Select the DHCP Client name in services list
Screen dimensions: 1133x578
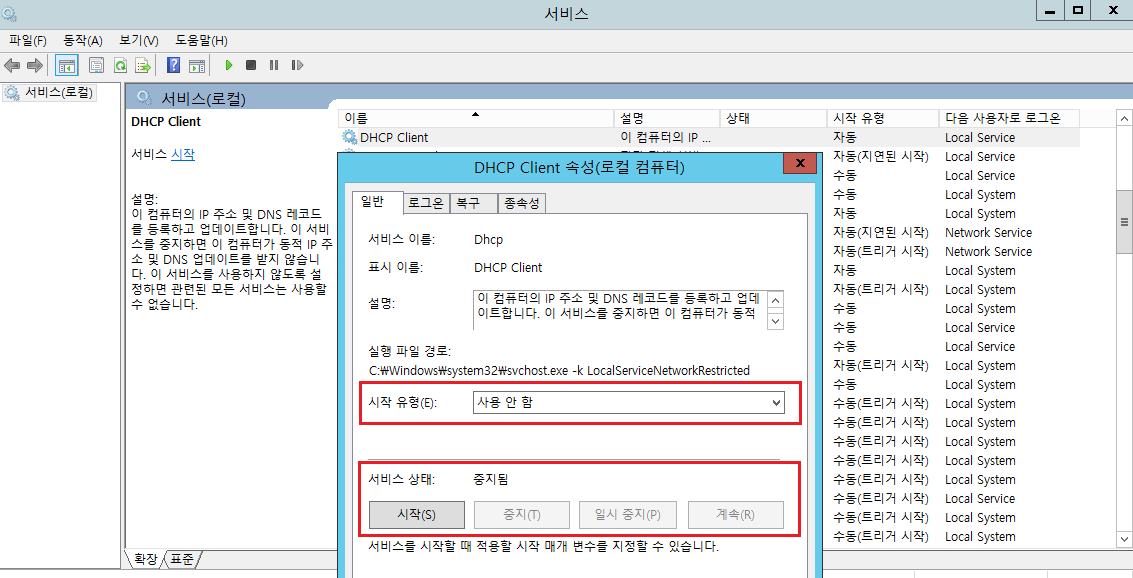click(x=394, y=137)
